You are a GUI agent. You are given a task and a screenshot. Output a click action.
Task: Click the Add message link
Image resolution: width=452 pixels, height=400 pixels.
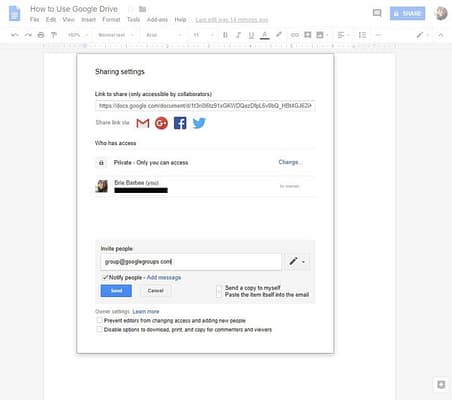tap(164, 277)
